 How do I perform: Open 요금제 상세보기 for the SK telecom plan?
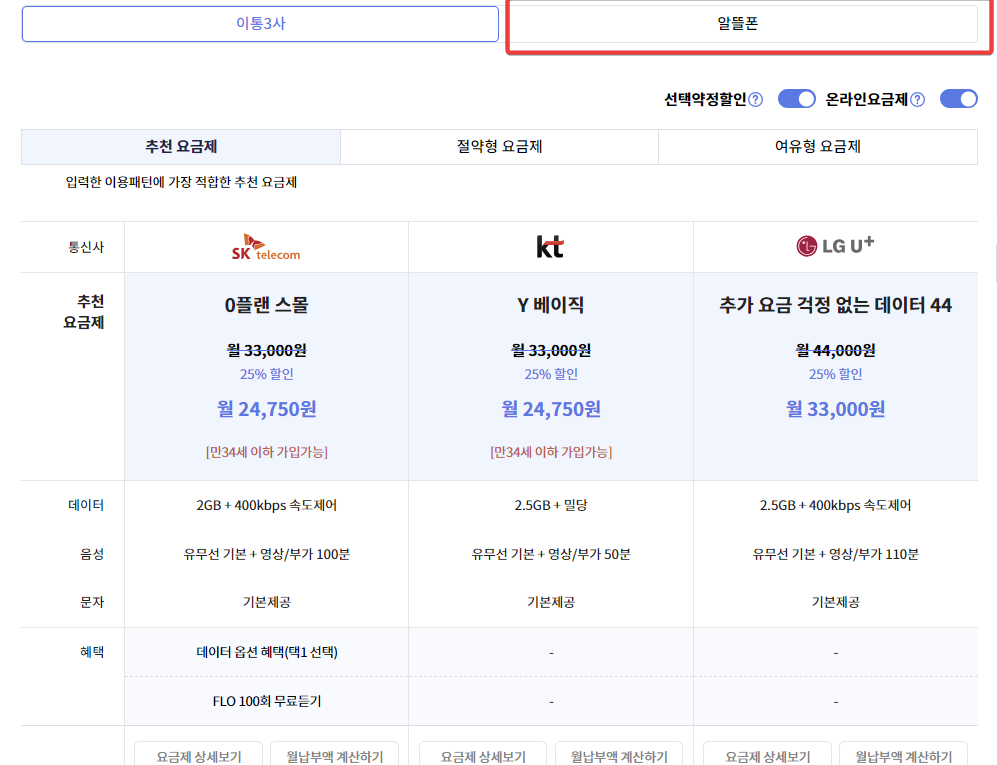198,755
